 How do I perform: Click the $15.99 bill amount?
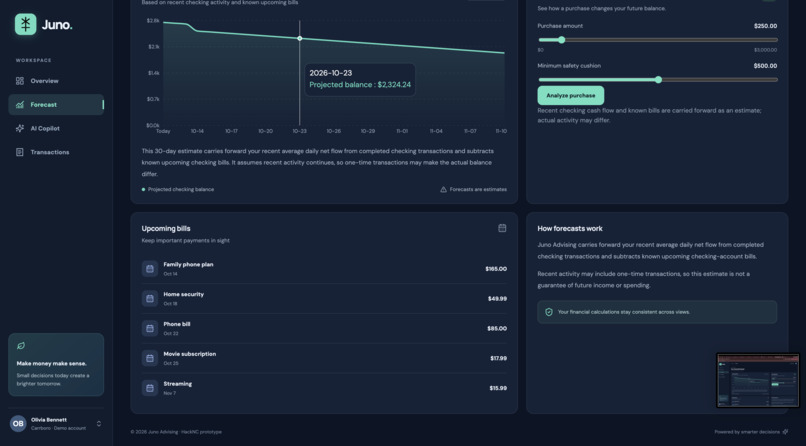(498, 388)
